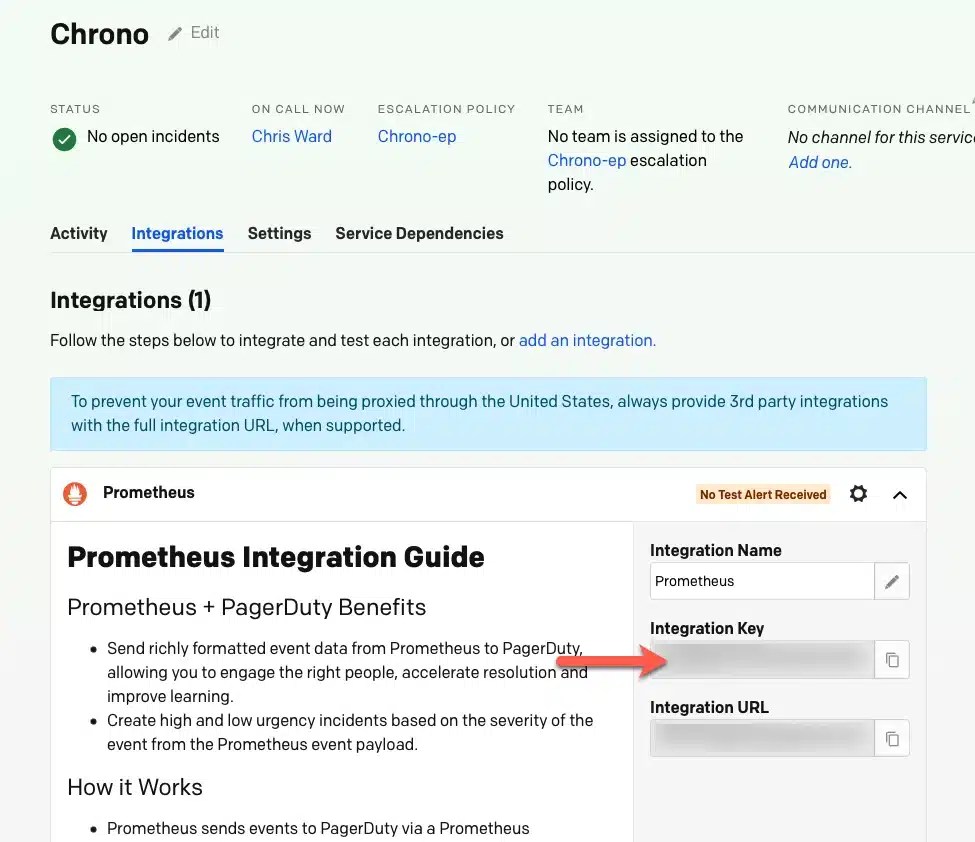View Chris Ward's on-call profile
Image resolution: width=975 pixels, height=842 pixels.
point(291,136)
